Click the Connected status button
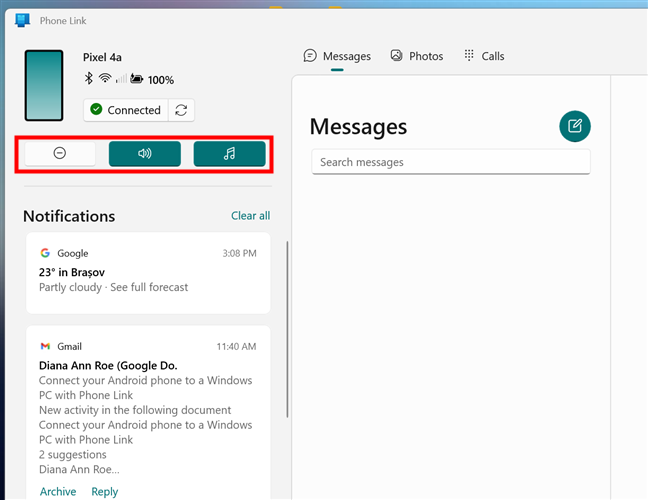 (x=126, y=110)
